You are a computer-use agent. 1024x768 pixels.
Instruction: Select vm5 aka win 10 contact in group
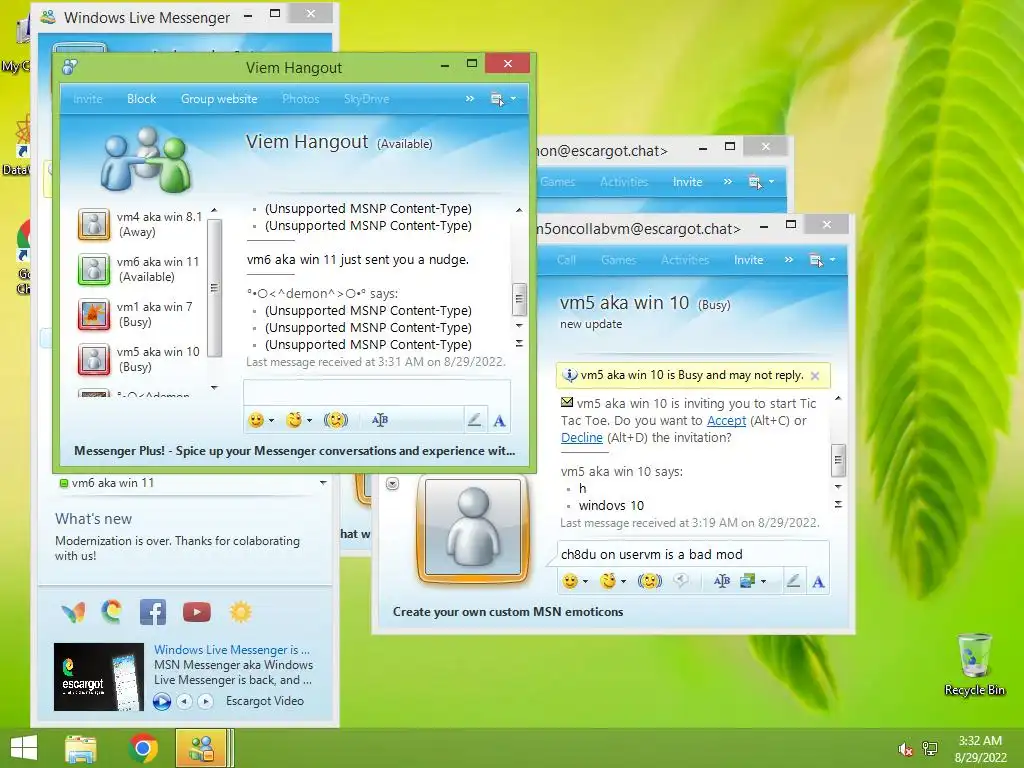click(140, 359)
